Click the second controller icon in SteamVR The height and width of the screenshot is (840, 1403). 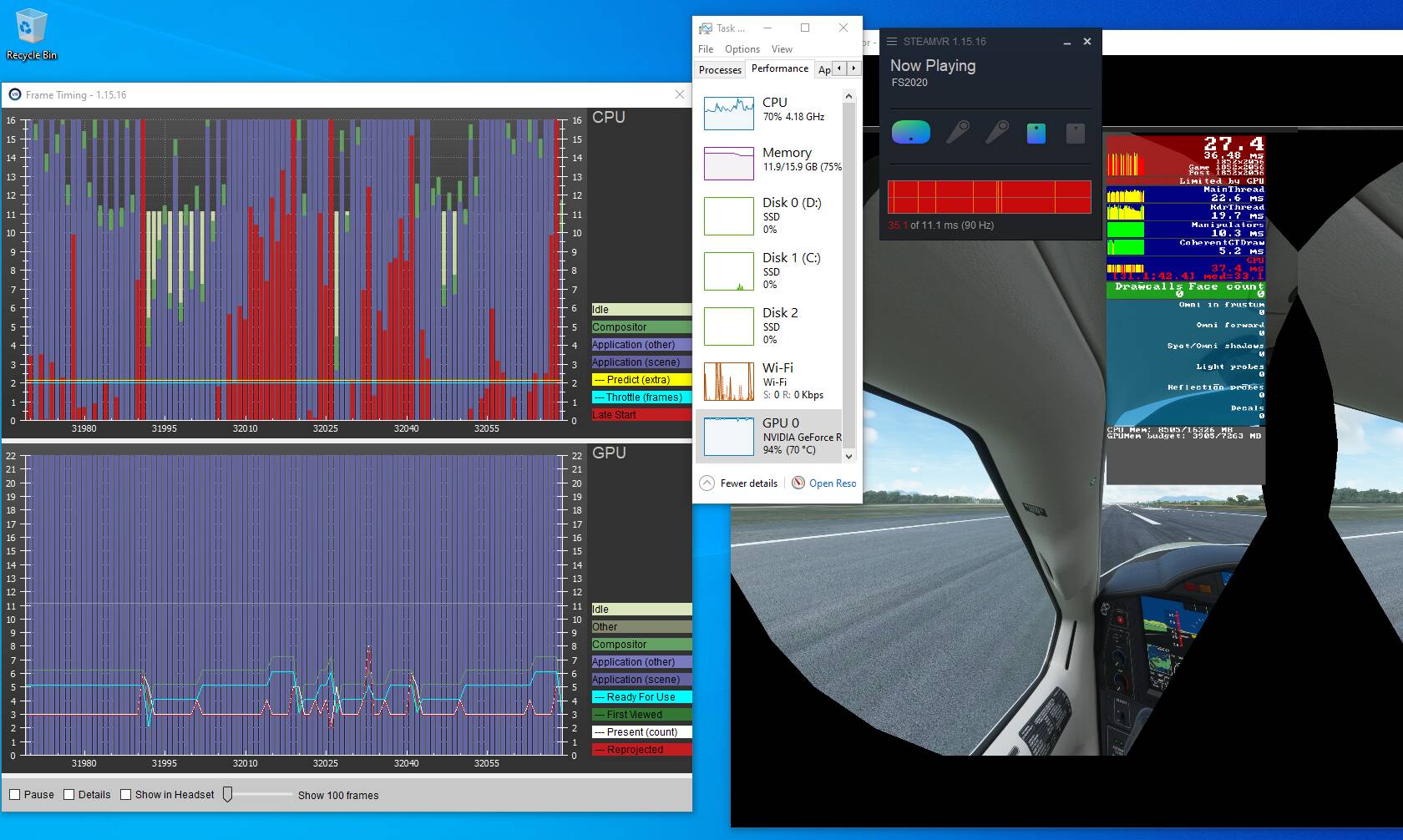(x=997, y=132)
